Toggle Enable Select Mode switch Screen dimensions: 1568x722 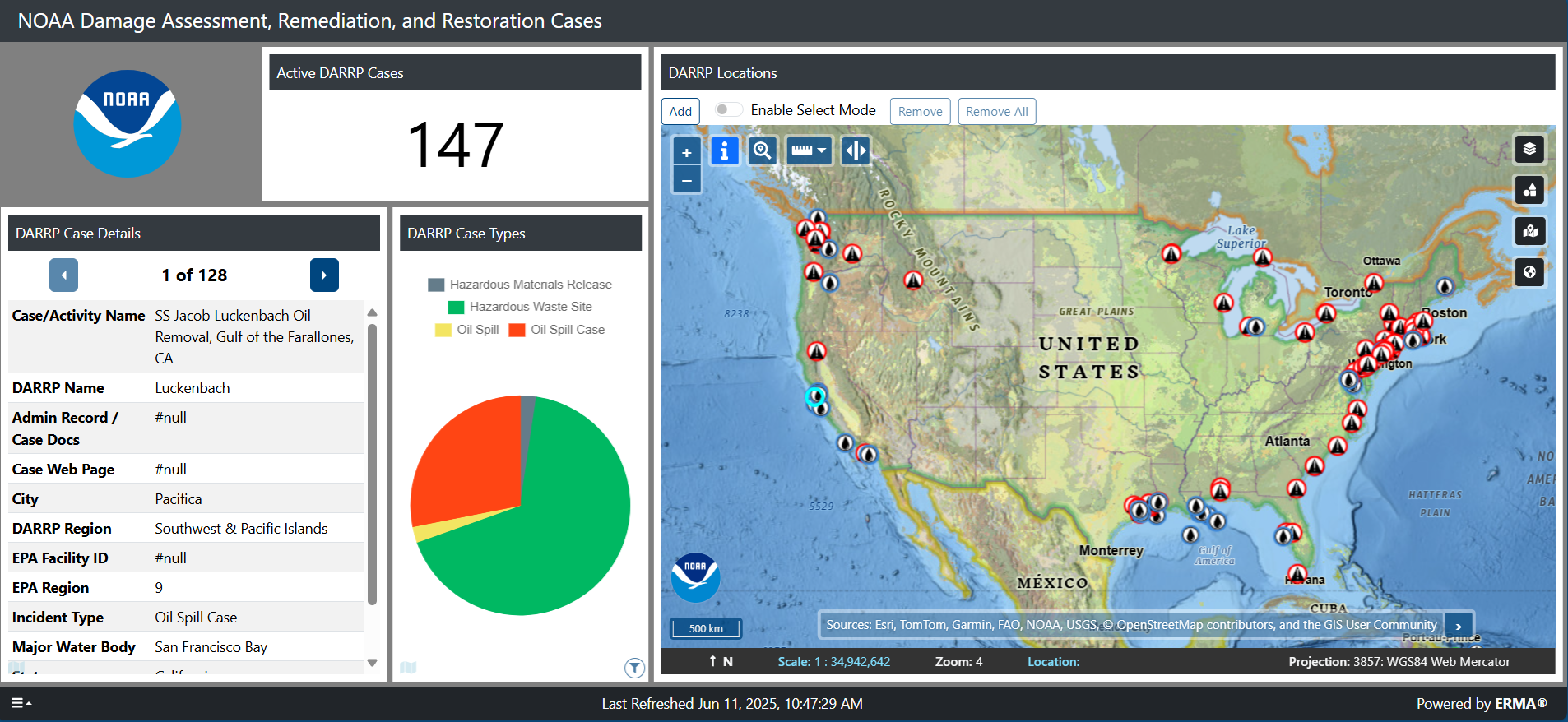[x=727, y=110]
